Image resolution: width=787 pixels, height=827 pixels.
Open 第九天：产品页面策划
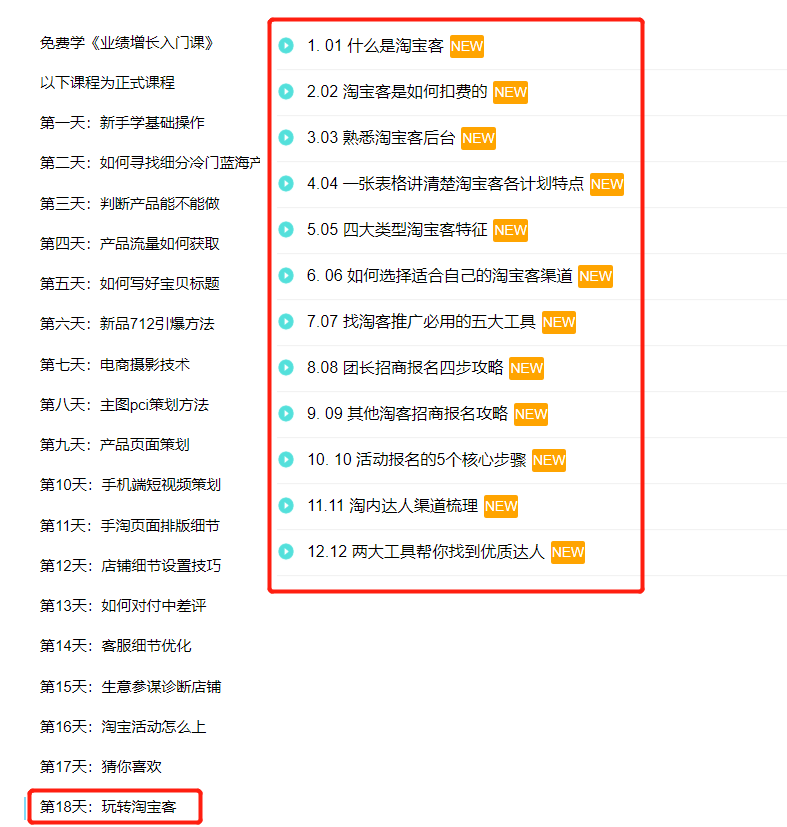coord(115,445)
